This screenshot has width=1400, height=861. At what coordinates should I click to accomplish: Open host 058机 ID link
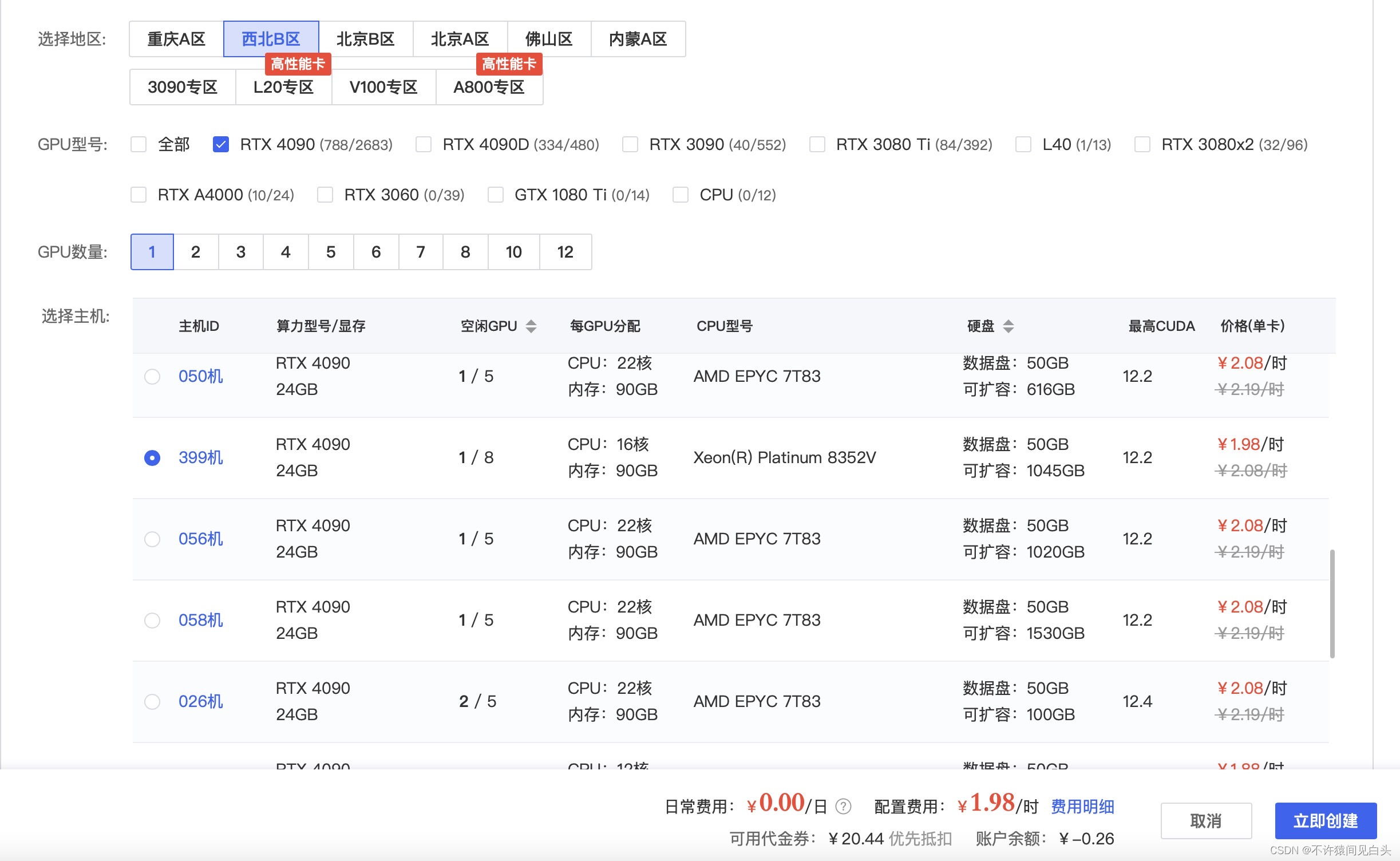tap(200, 620)
